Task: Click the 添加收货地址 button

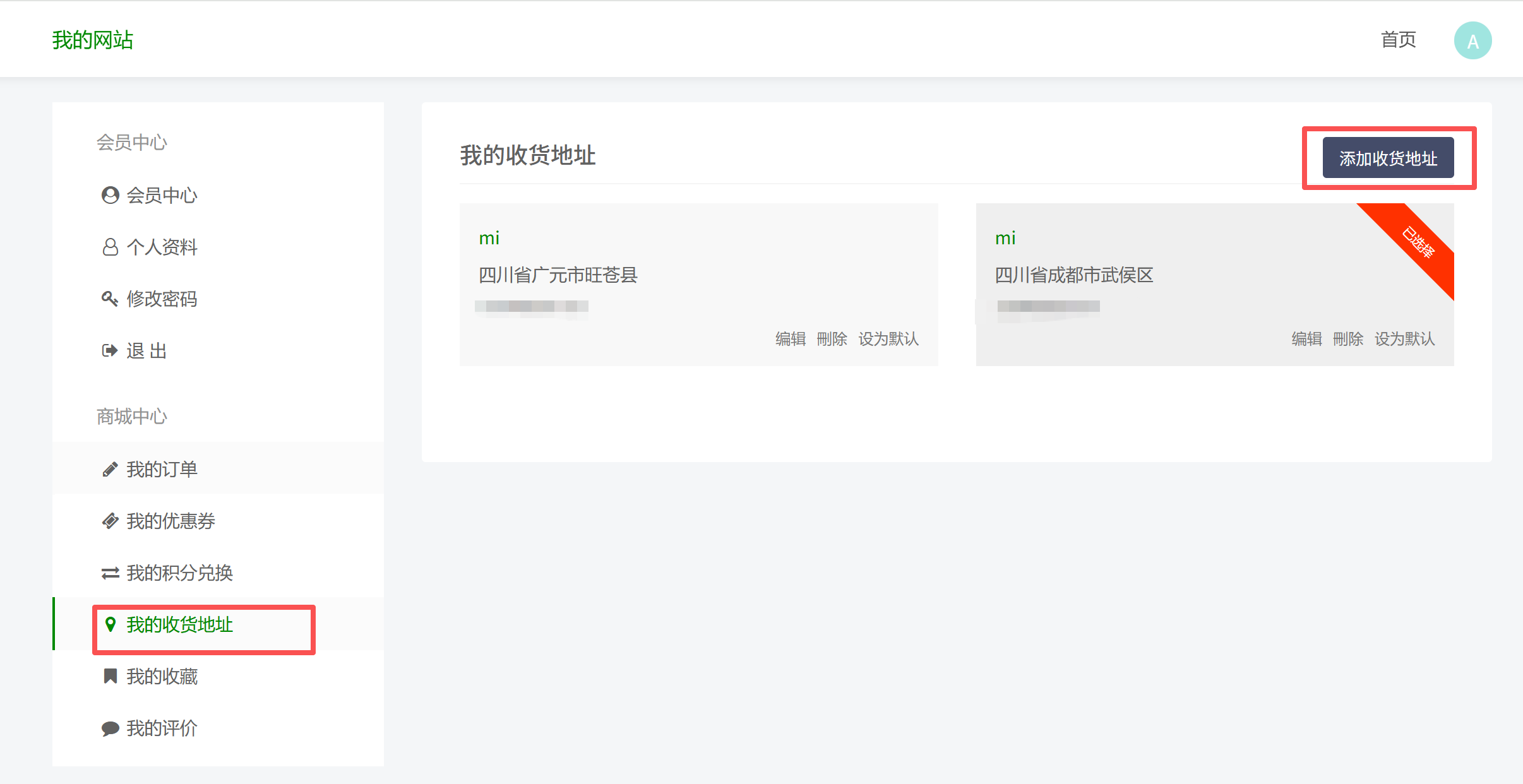Action: (1388, 158)
